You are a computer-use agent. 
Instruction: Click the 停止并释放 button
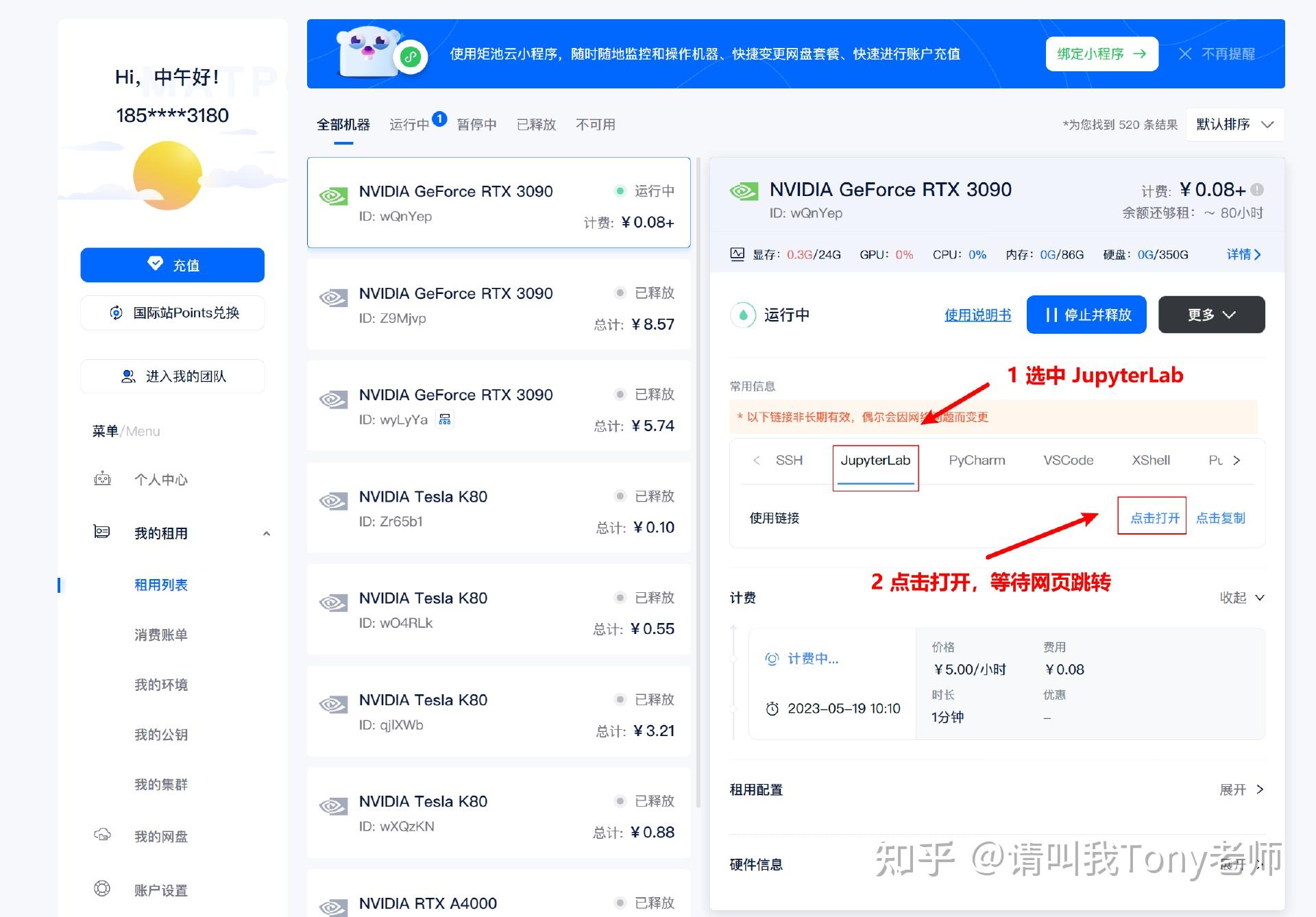click(x=1086, y=315)
